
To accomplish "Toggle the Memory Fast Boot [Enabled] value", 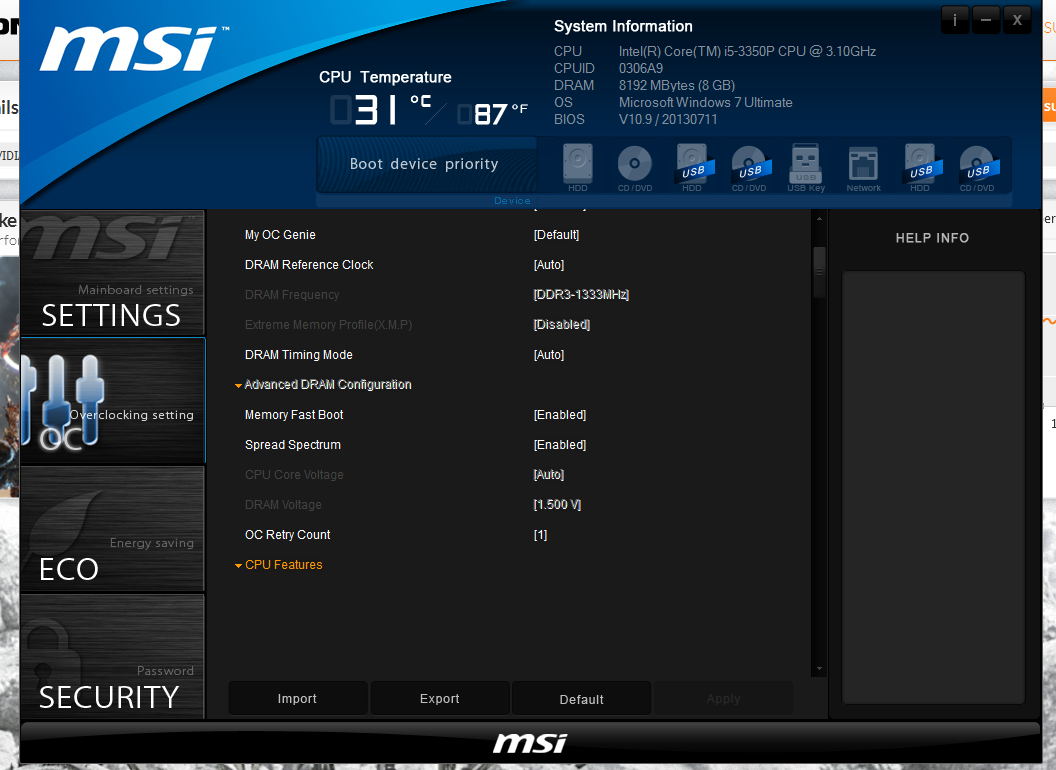I will pyautogui.click(x=560, y=414).
